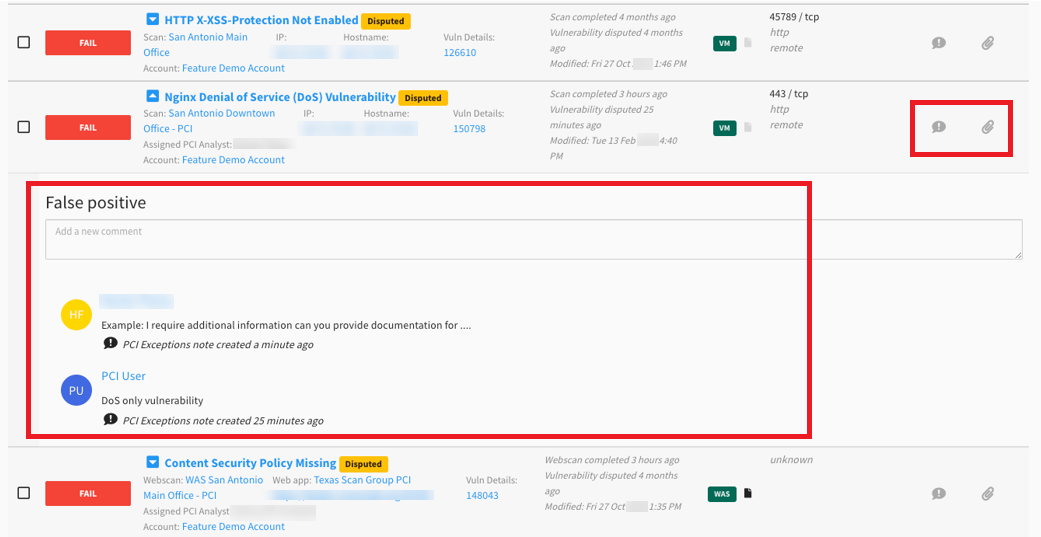Click the Add a new comment field

tap(533, 240)
